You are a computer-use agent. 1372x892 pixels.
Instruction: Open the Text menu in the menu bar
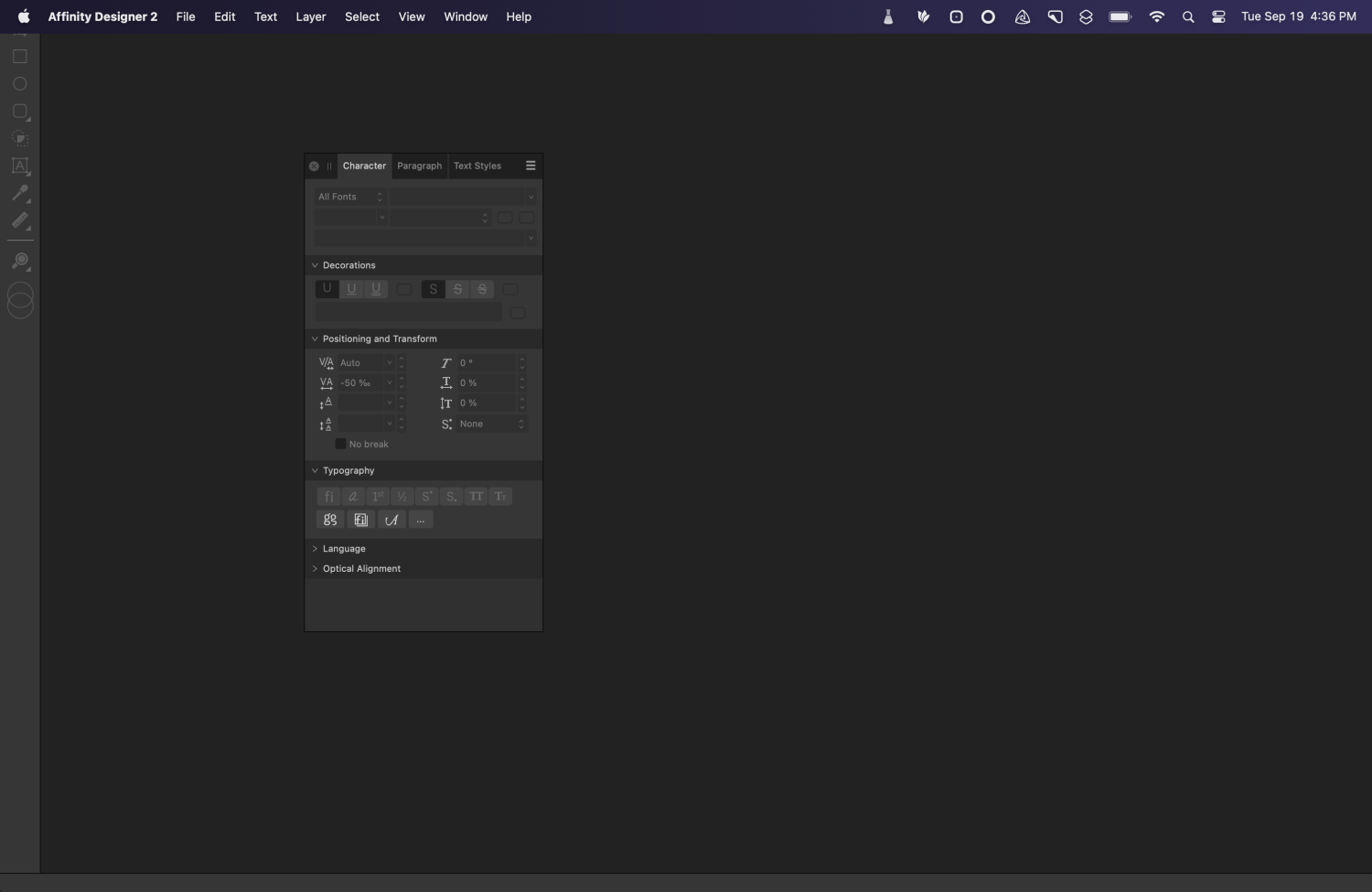[x=265, y=16]
